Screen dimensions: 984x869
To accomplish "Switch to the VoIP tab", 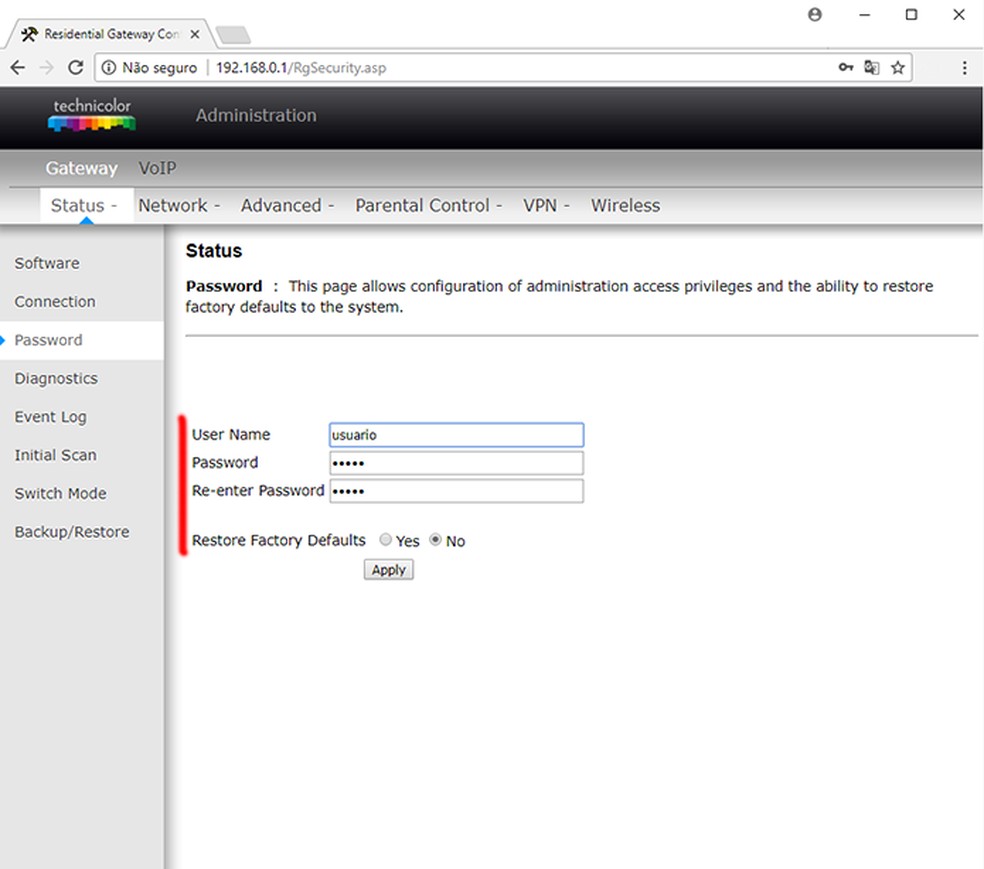I will pos(157,168).
